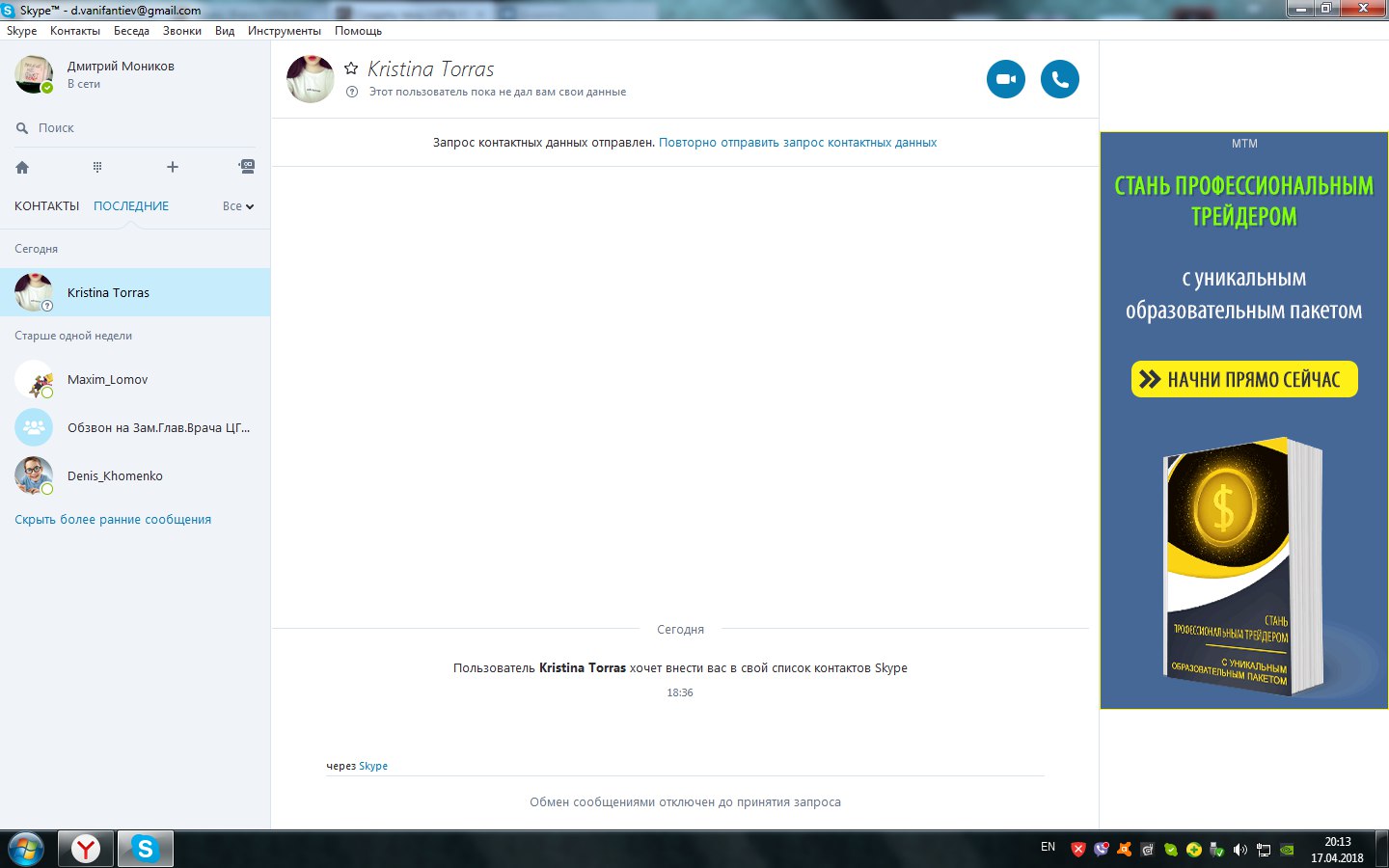This screenshot has width=1389, height=868.
Task: Open the Обзвон на Зам.Глав.Врача group chat
Action: click(135, 427)
